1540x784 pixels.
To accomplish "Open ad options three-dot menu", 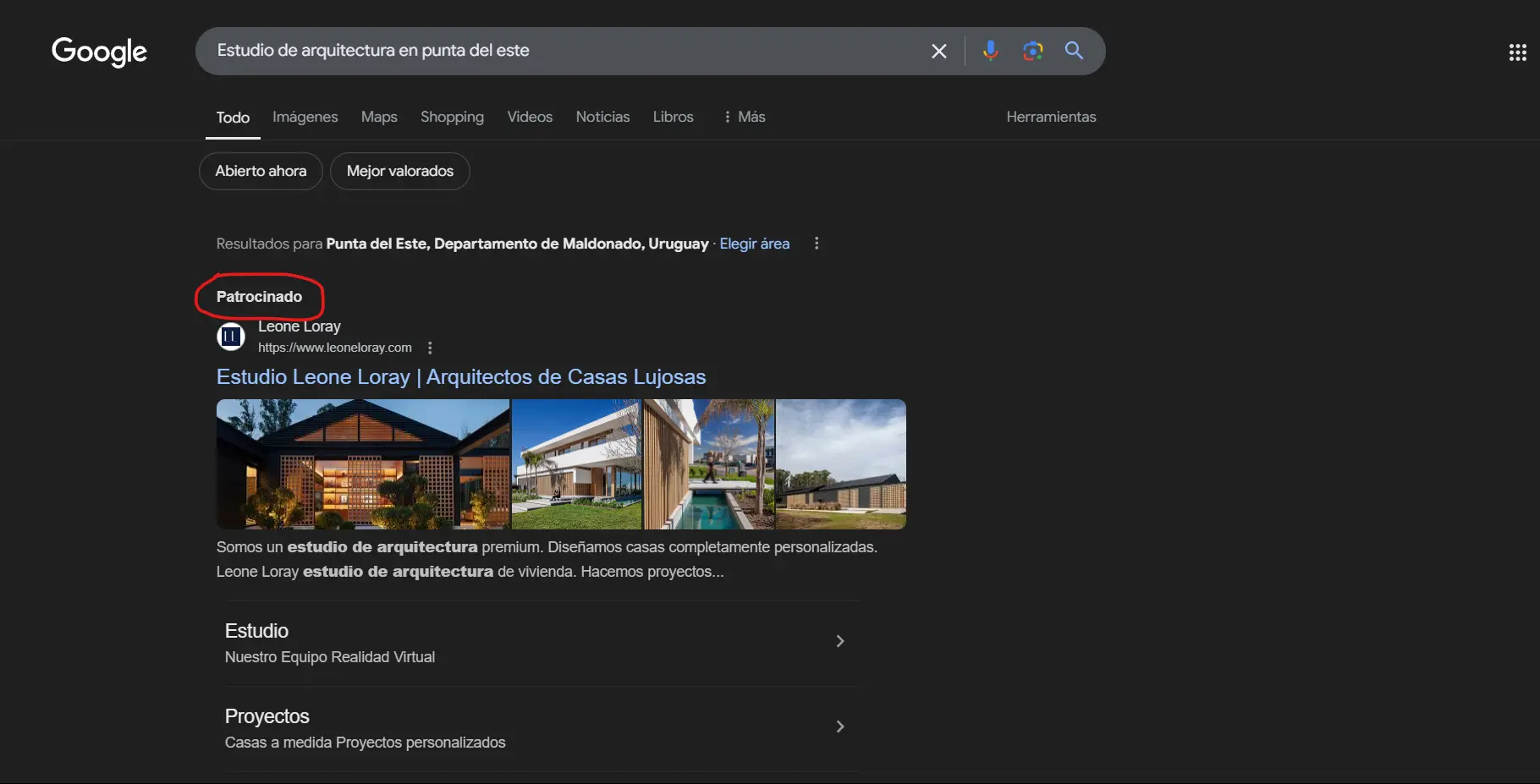I will pyautogui.click(x=430, y=348).
